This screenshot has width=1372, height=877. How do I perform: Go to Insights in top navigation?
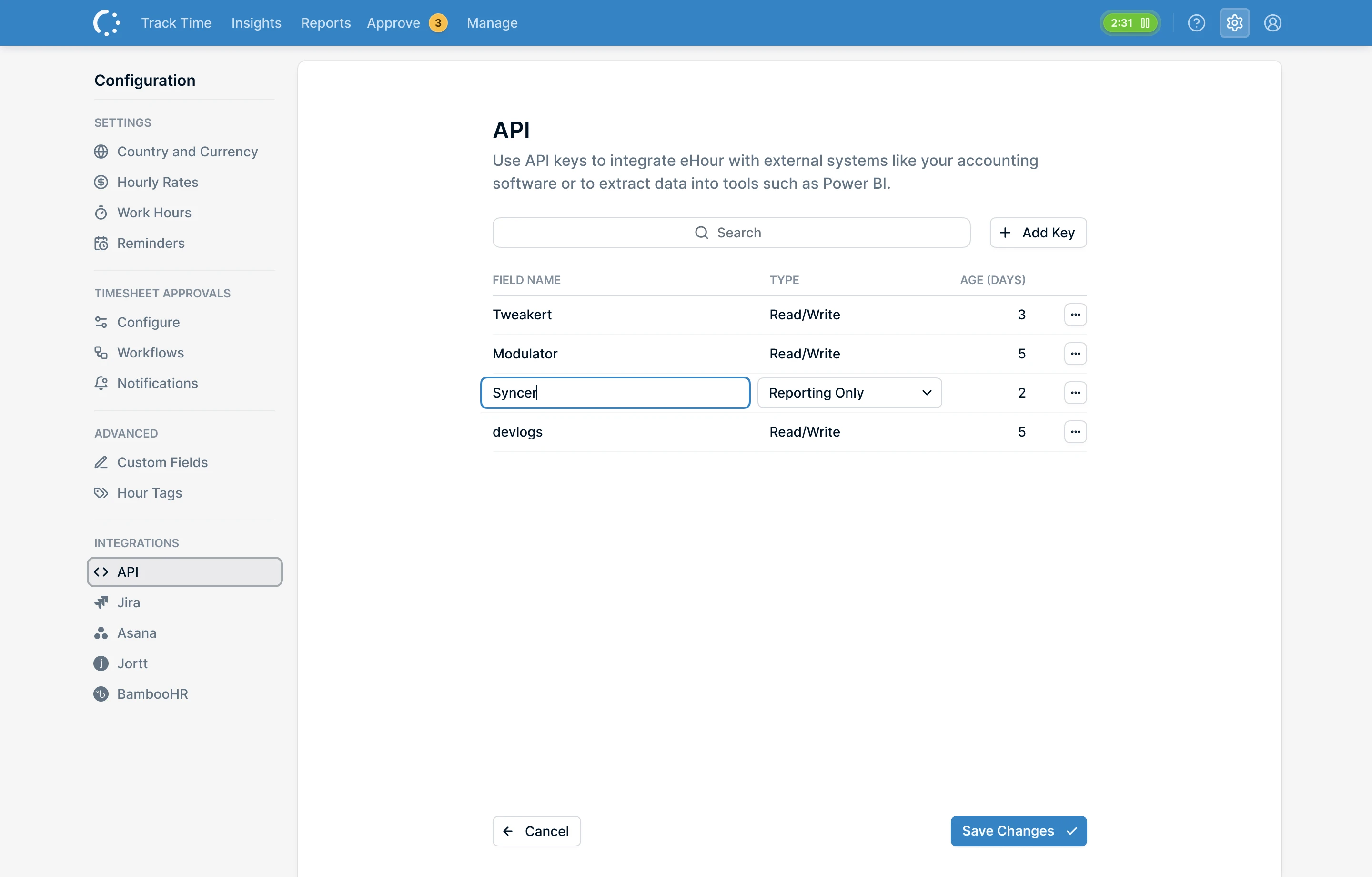(256, 23)
